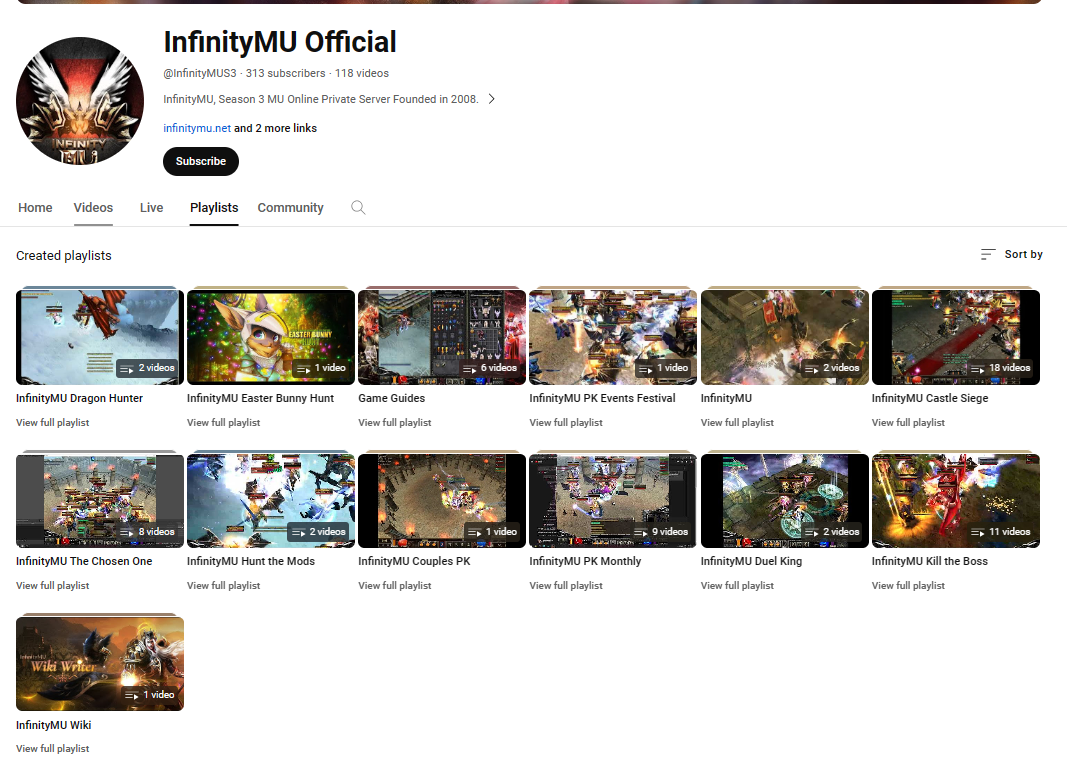Click the InfinityMU channel avatar

[80, 101]
